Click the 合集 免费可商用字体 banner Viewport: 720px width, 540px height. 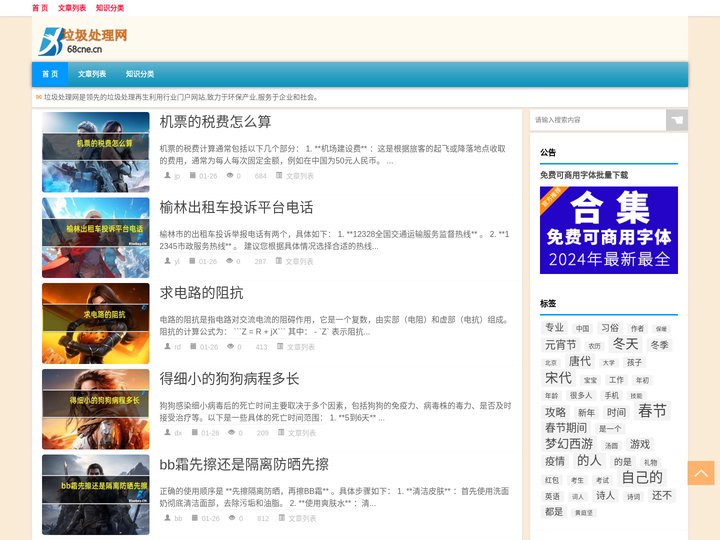pos(608,230)
